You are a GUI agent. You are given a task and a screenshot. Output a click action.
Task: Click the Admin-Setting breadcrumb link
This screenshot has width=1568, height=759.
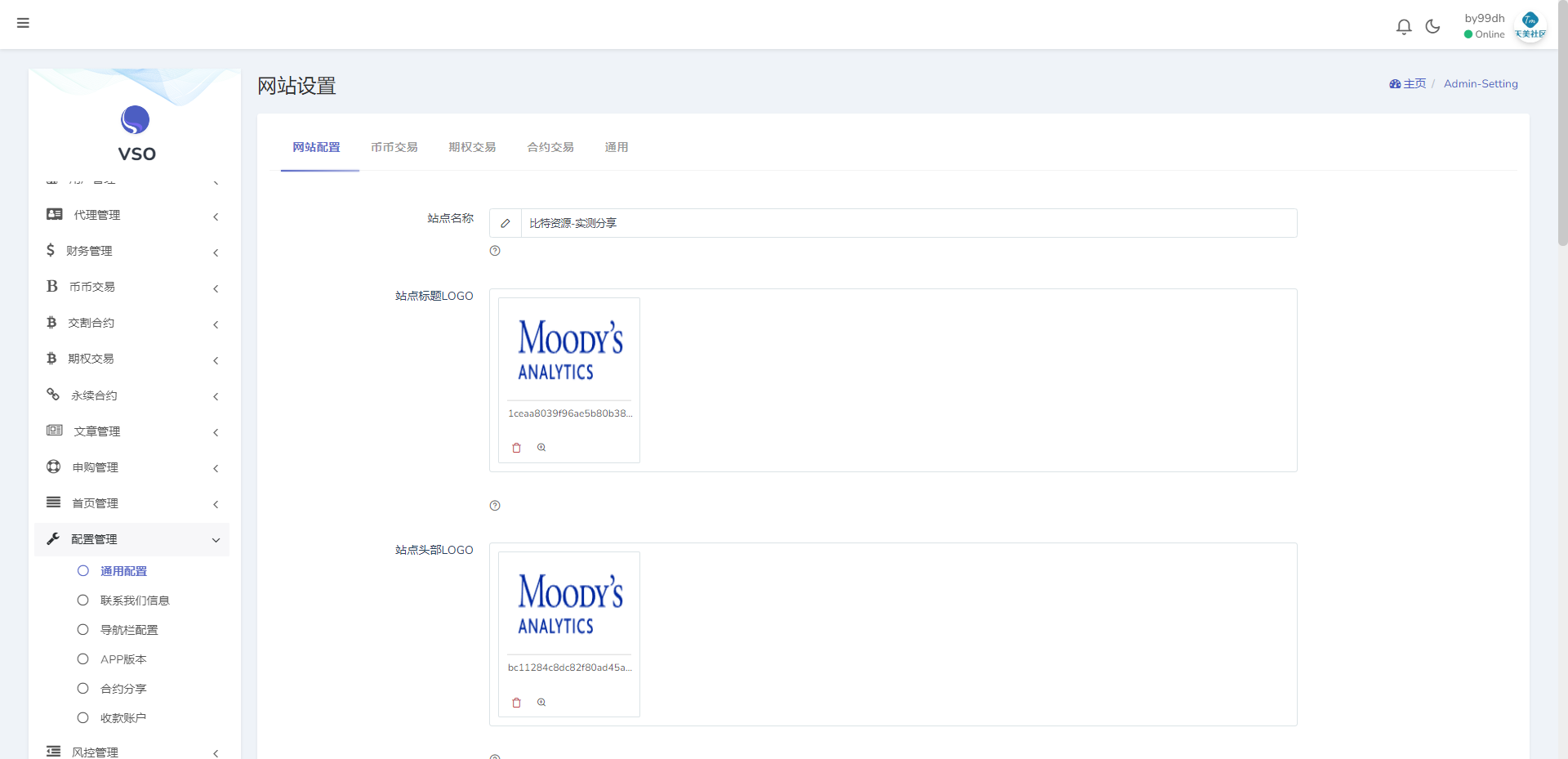click(1481, 84)
